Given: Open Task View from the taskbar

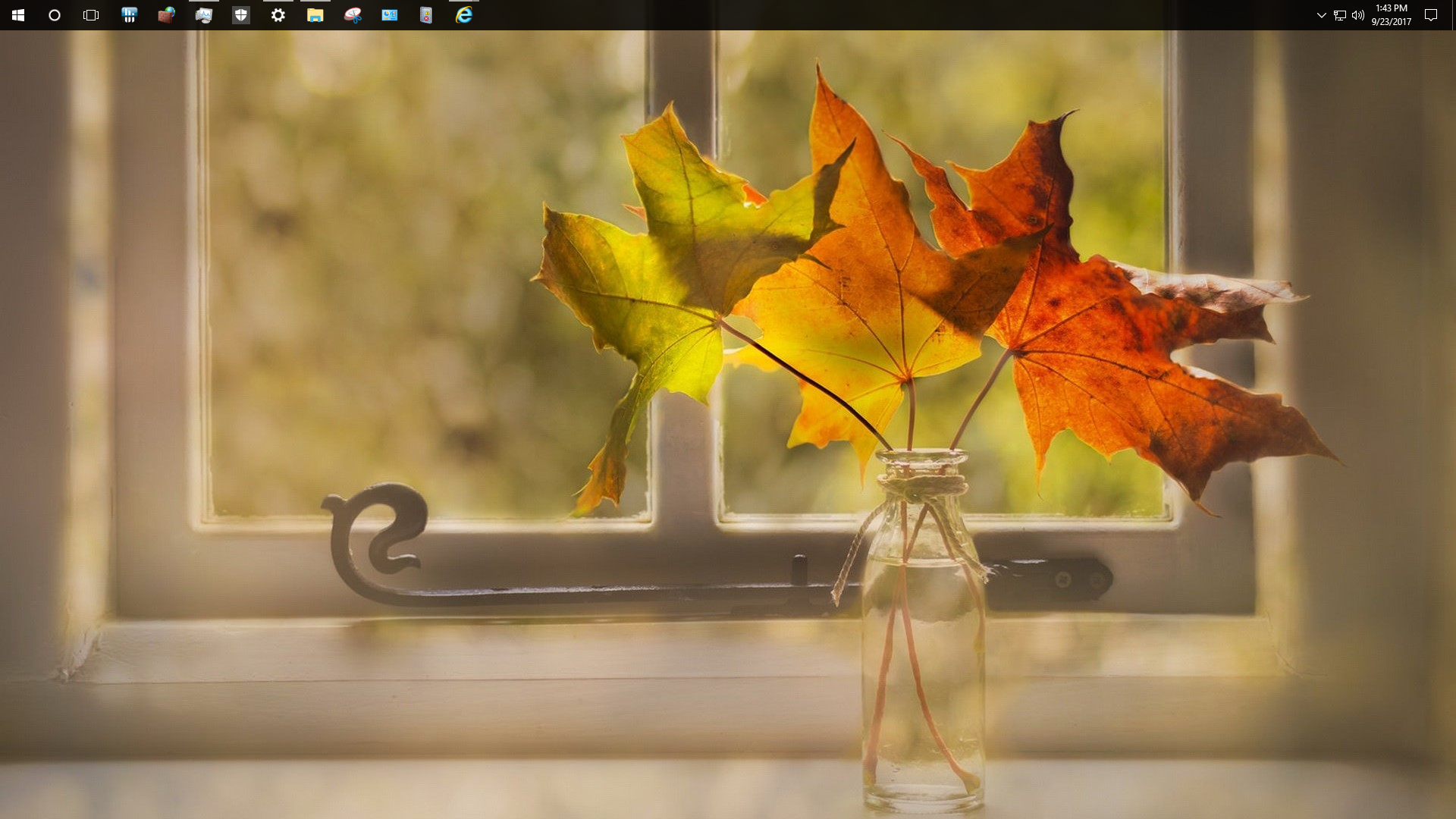Looking at the screenshot, I should [x=91, y=15].
